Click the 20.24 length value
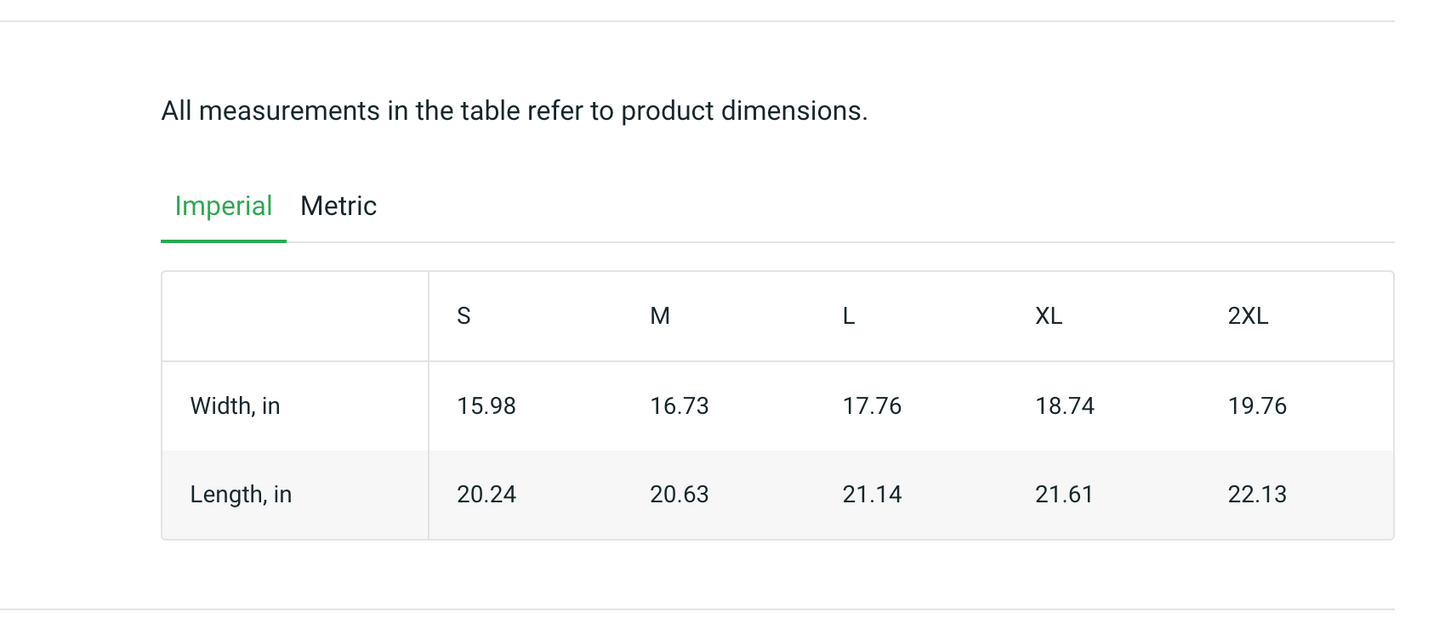1445x623 pixels. tap(486, 494)
